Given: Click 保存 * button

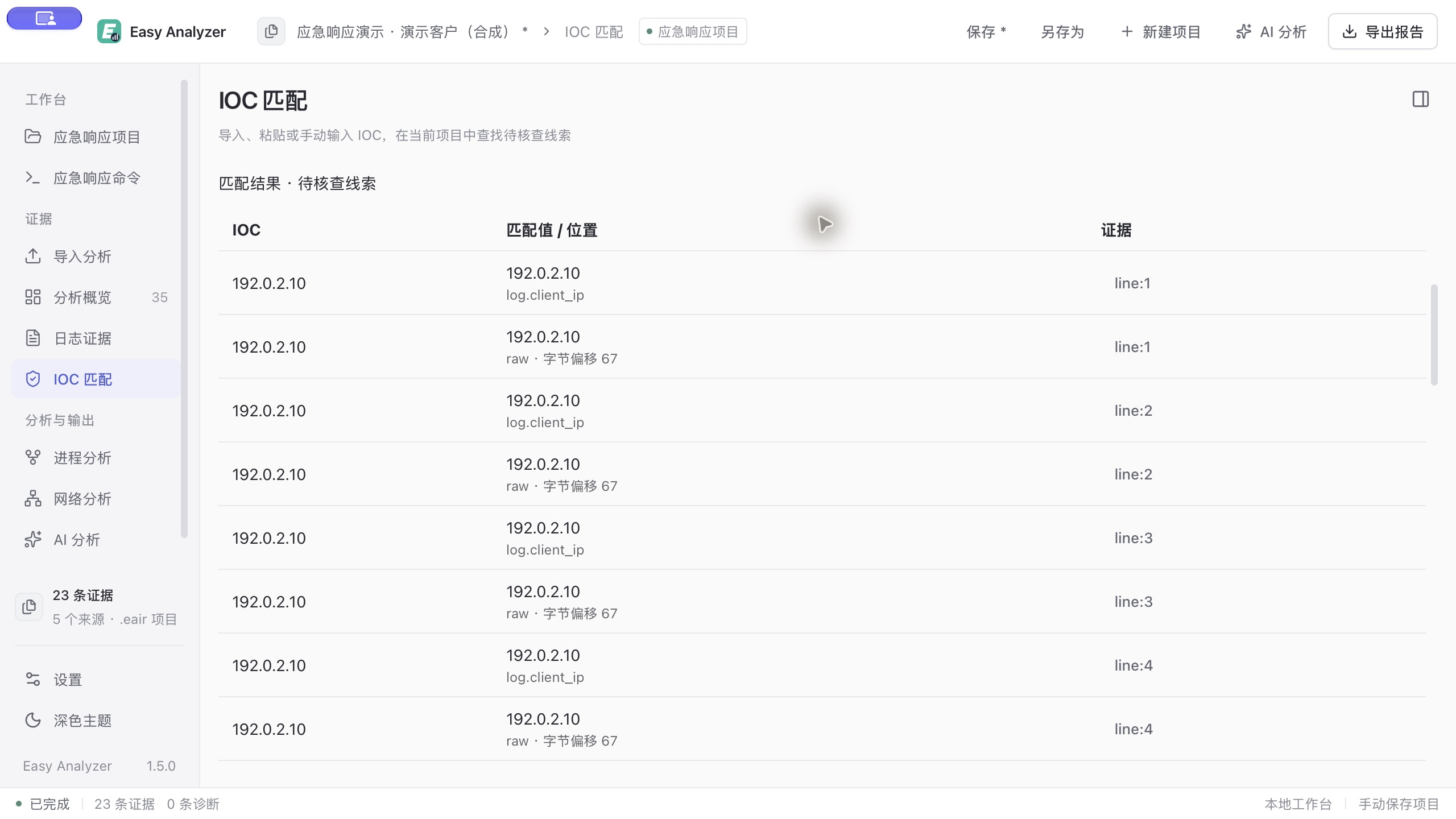Looking at the screenshot, I should (986, 31).
